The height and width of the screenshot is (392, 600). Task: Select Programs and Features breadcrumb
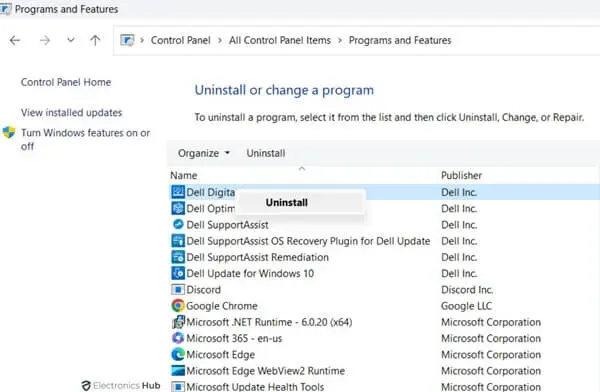(400, 40)
